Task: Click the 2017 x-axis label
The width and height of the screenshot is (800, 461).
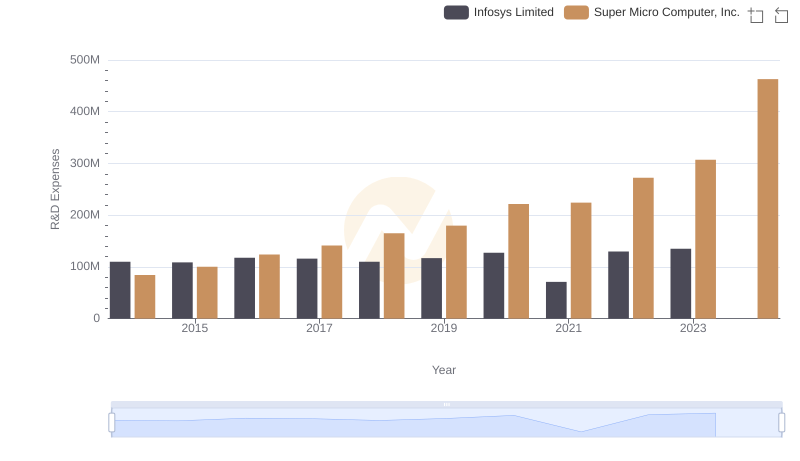Action: [x=319, y=328]
